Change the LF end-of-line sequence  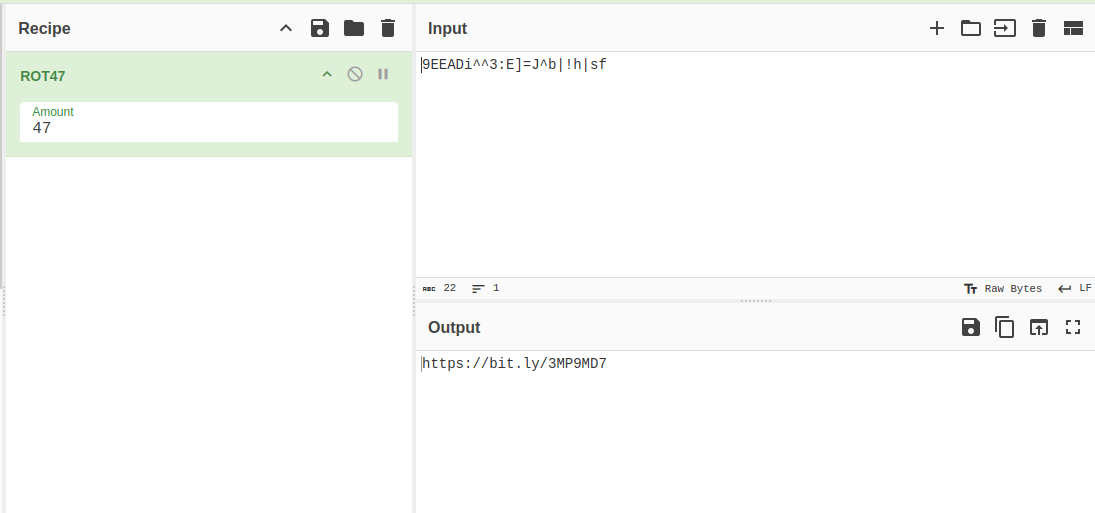pos(1075,288)
